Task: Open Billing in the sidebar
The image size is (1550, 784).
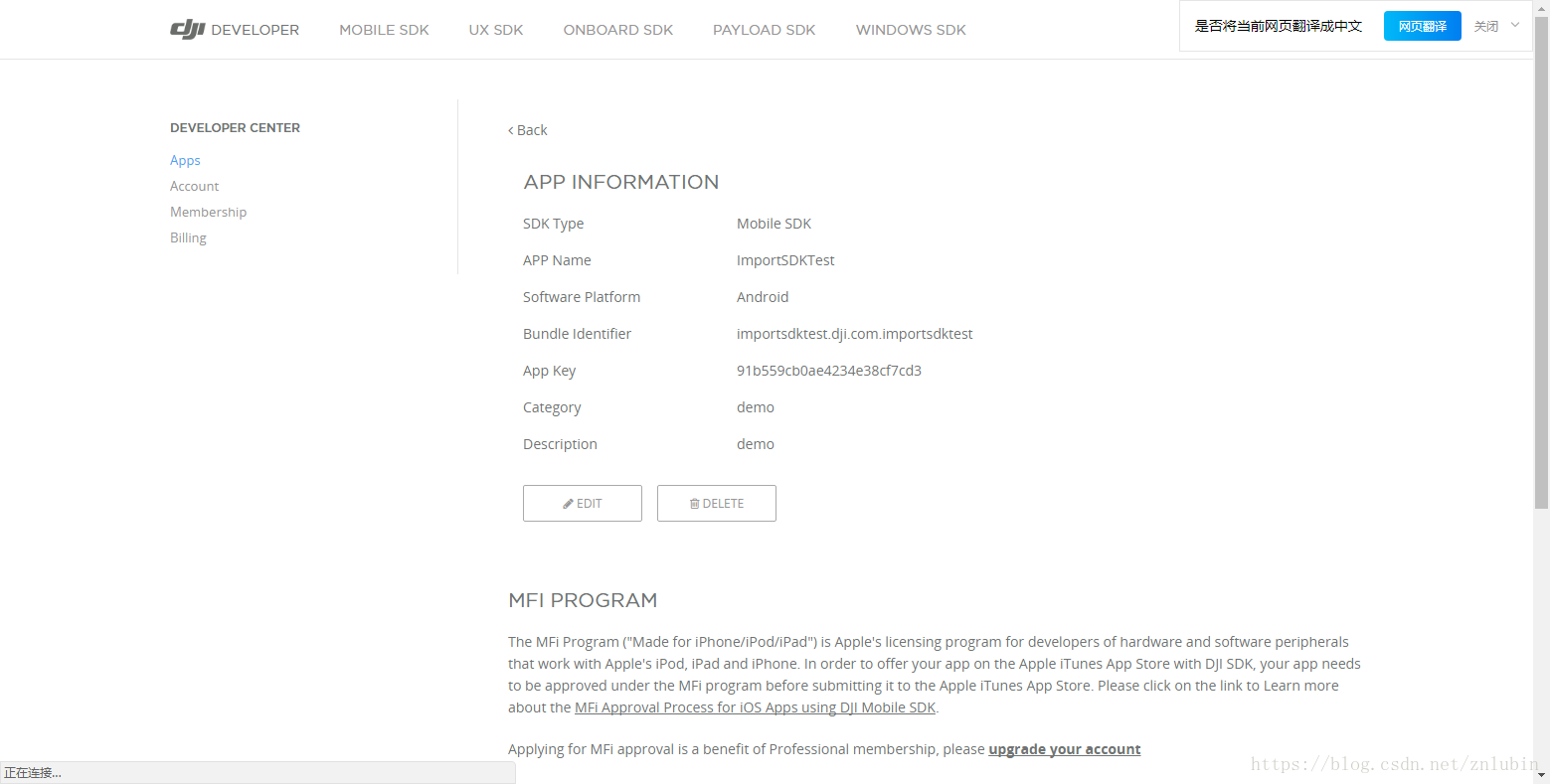Action: [188, 237]
